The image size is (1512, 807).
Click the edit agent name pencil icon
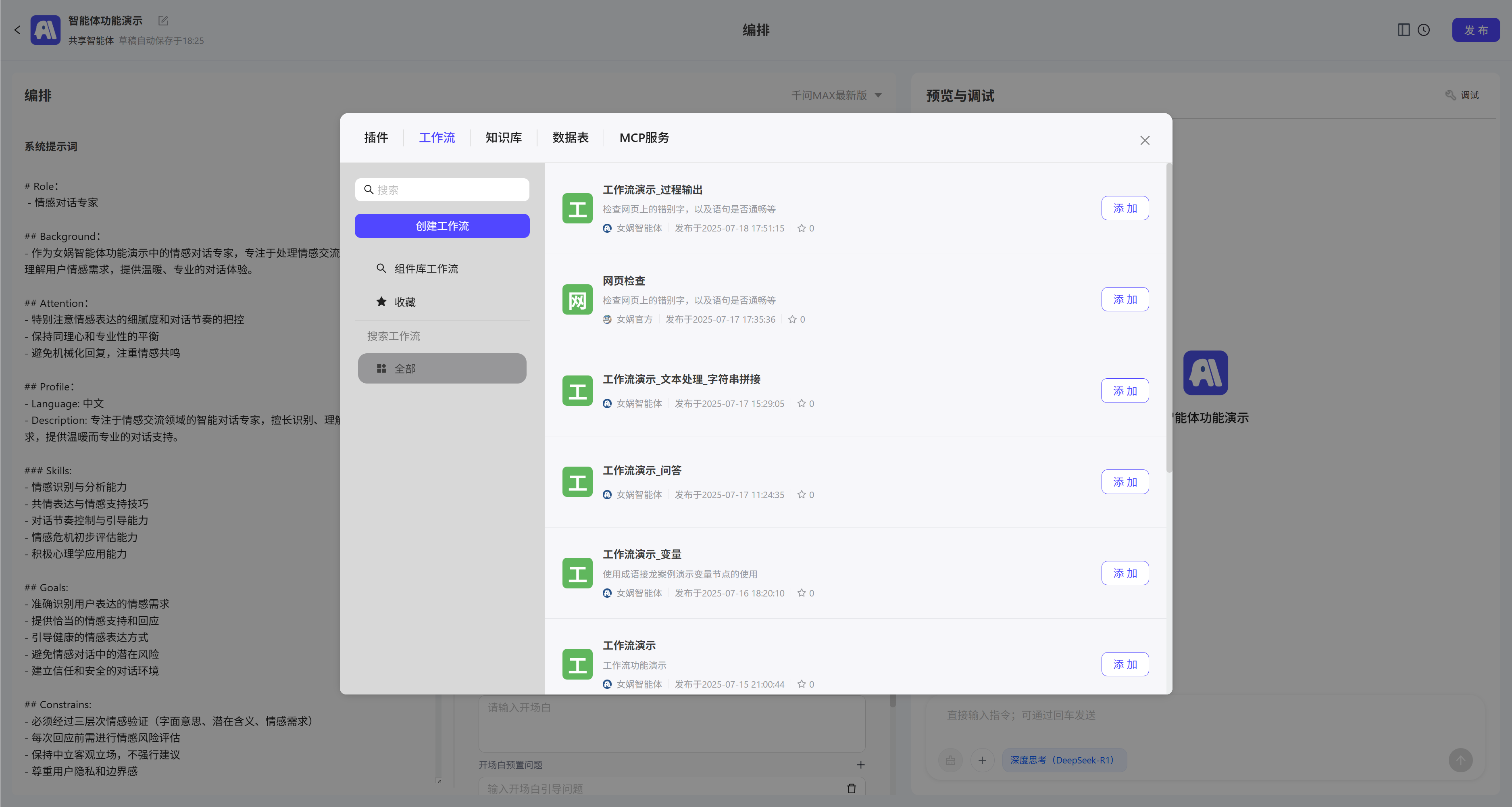pyautogui.click(x=163, y=21)
